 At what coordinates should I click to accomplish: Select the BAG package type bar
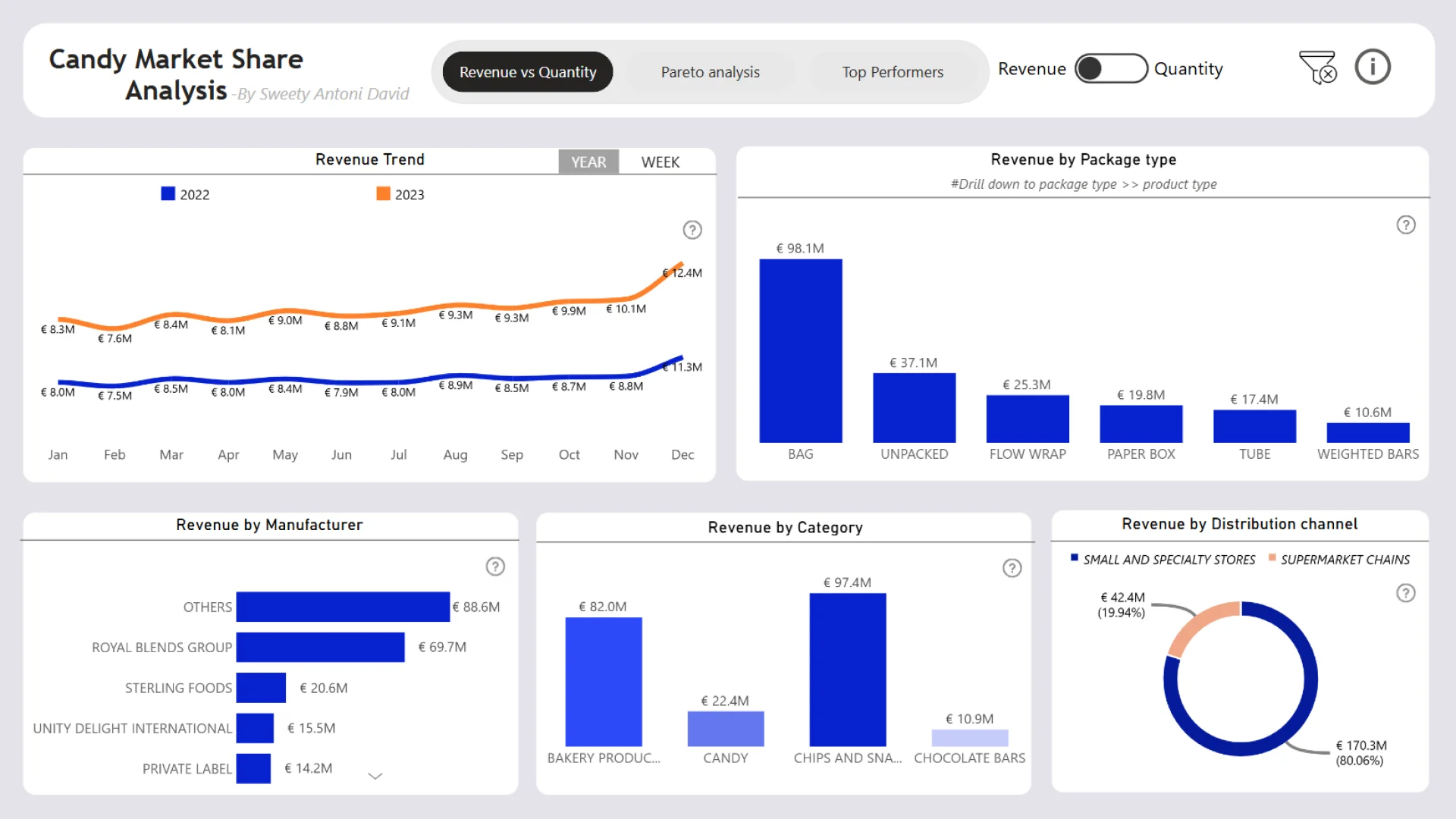pyautogui.click(x=801, y=351)
